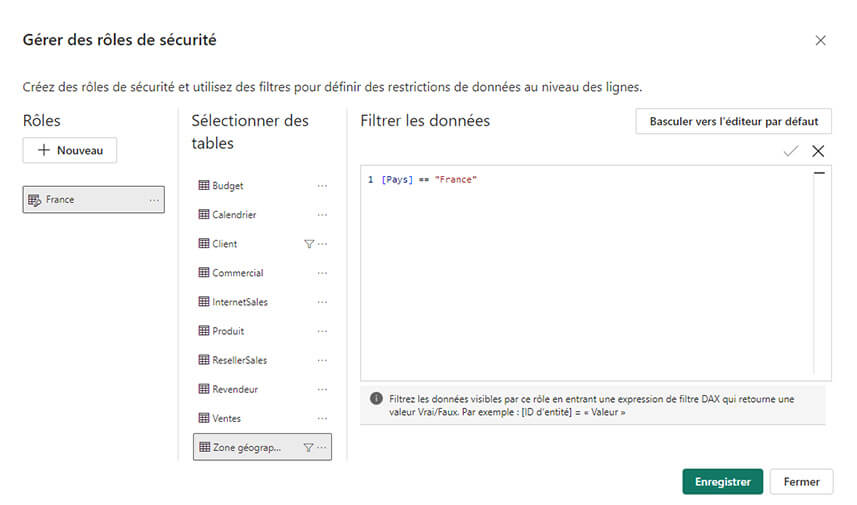Click the editor minimap scrollbar marker

pyautogui.click(x=819, y=173)
